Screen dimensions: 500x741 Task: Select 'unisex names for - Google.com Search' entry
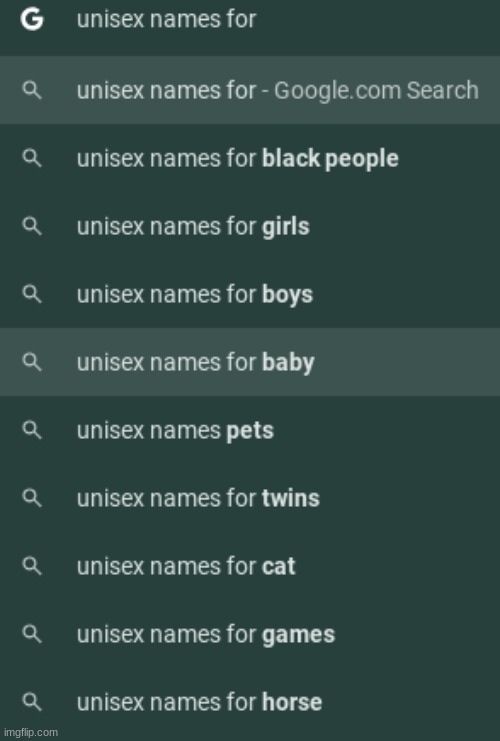pyautogui.click(x=250, y=90)
